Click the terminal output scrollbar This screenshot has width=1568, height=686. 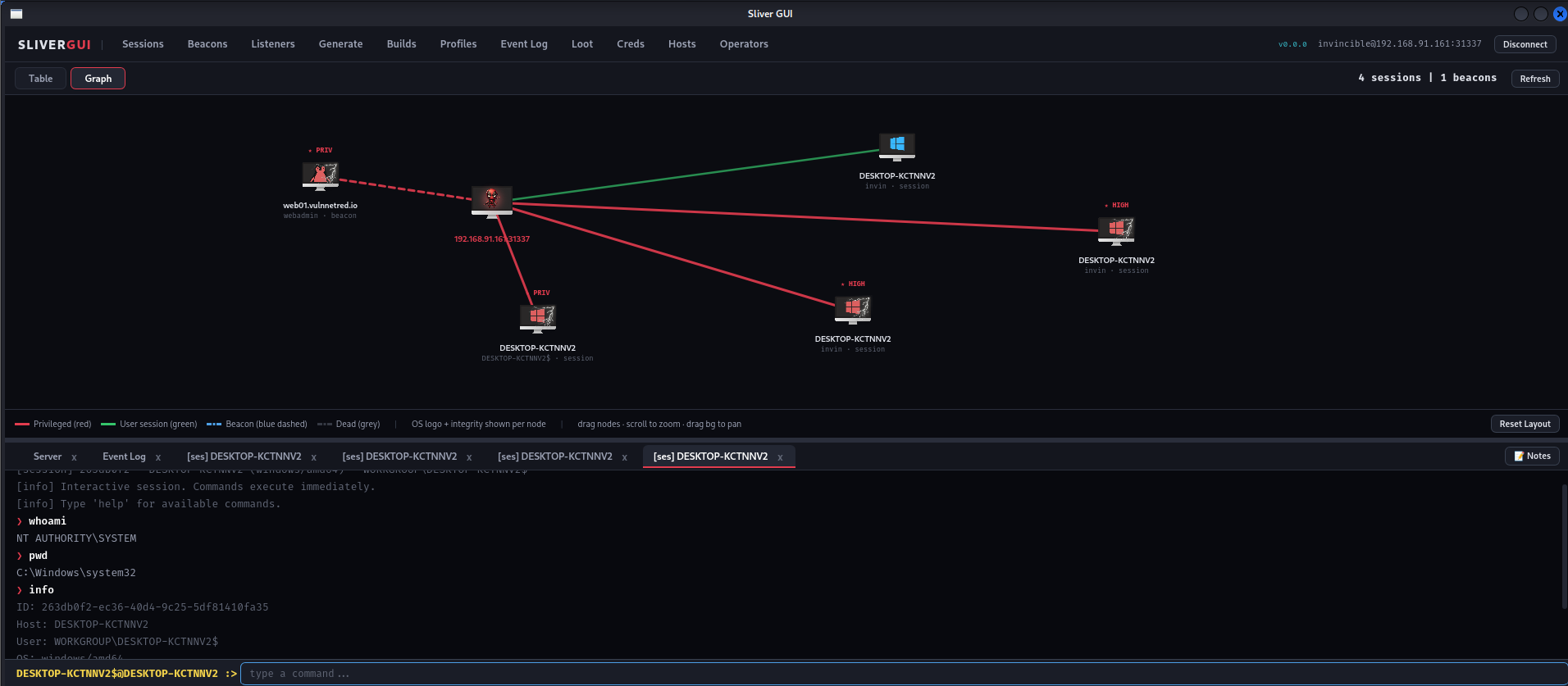pyautogui.click(x=1565, y=546)
